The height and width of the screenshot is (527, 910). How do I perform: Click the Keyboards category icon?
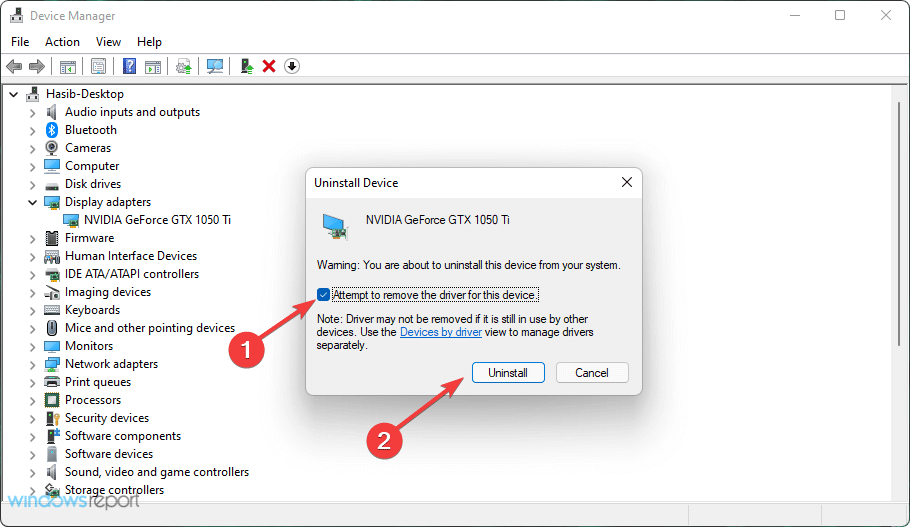[52, 310]
